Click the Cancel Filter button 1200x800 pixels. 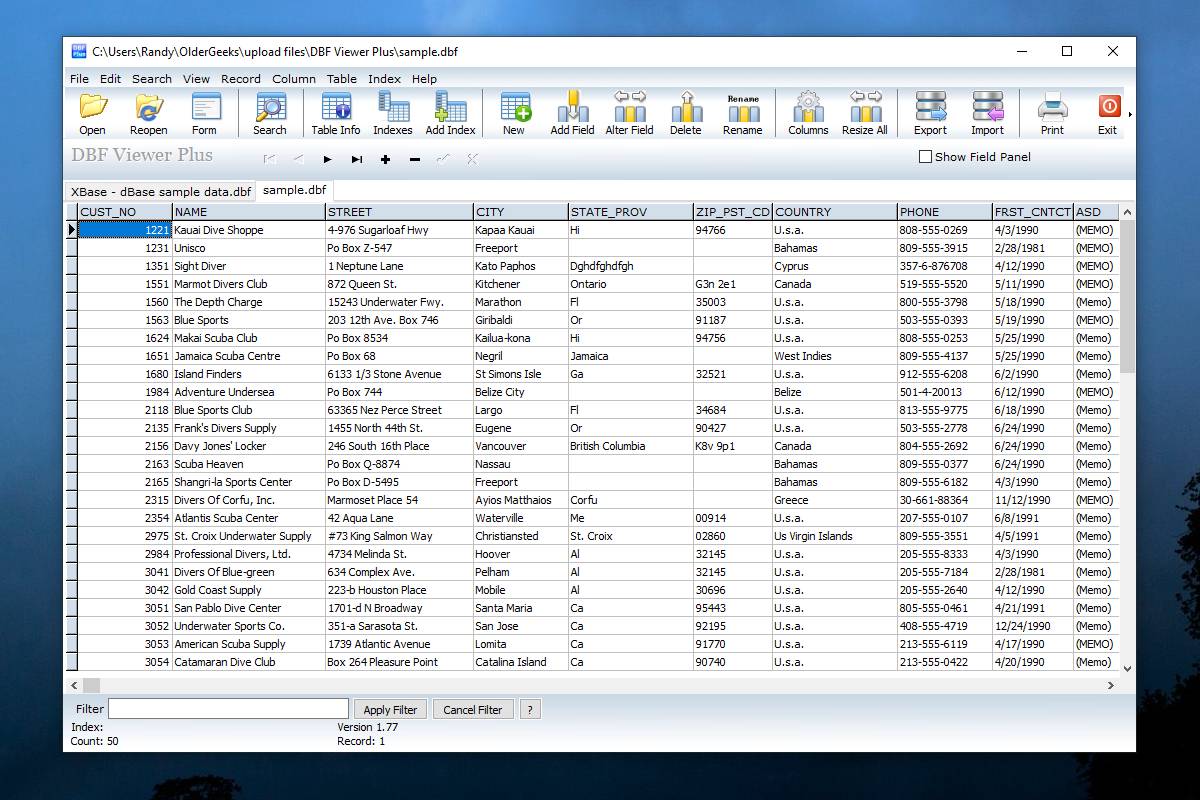pyautogui.click(x=473, y=709)
